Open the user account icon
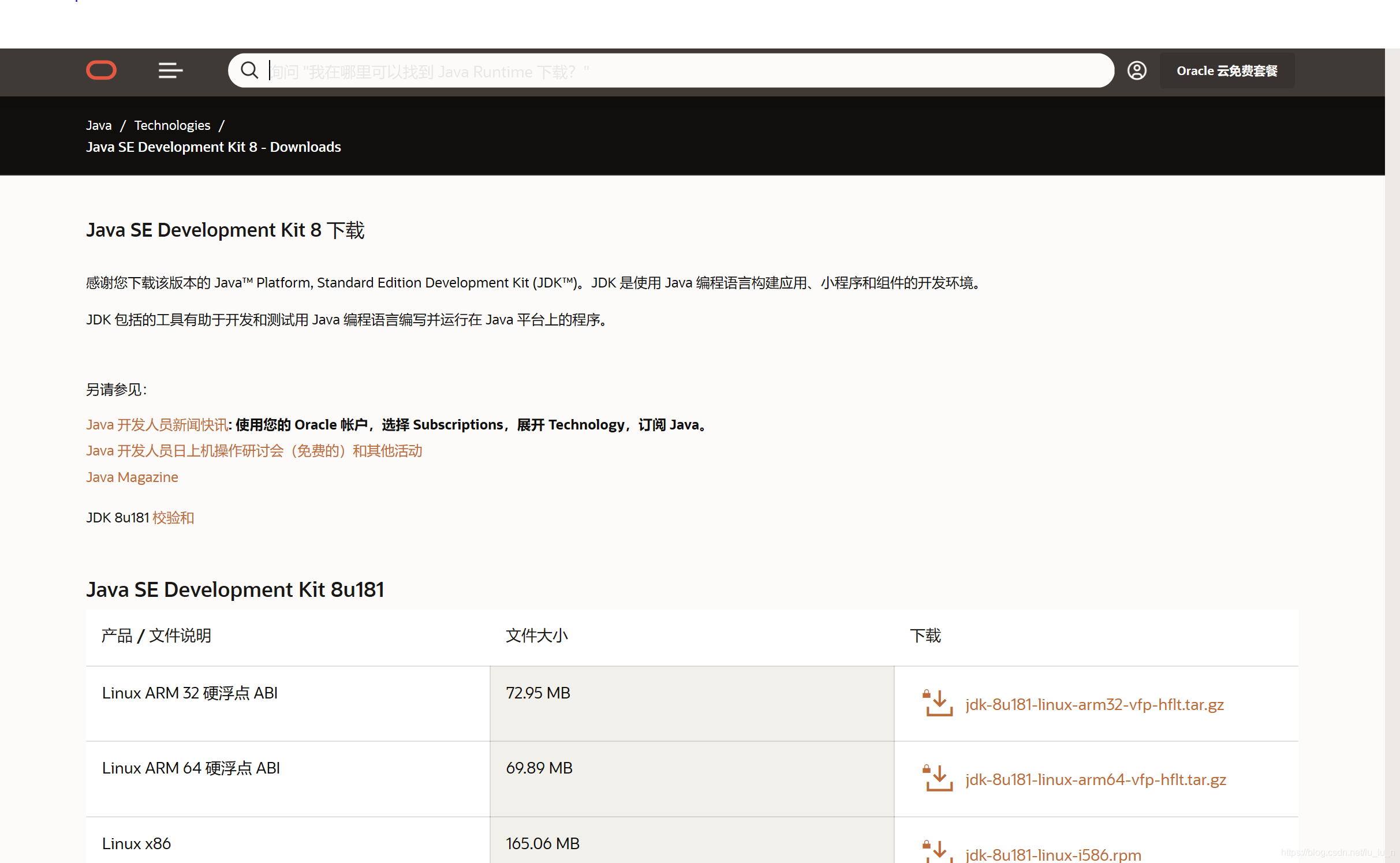This screenshot has width=1400, height=863. pyautogui.click(x=1137, y=70)
